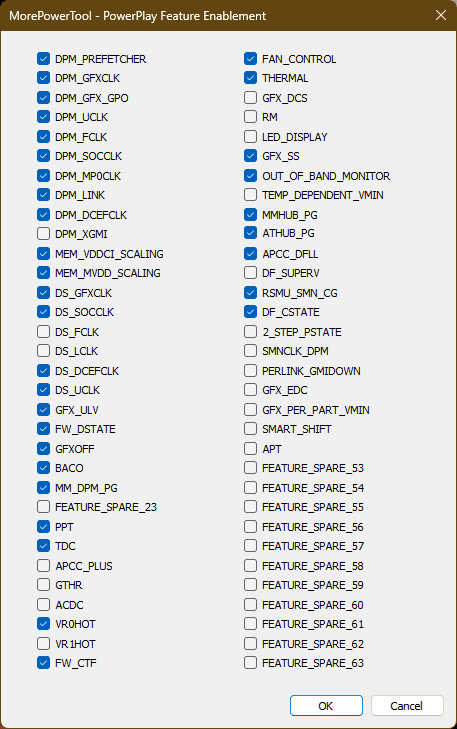The height and width of the screenshot is (729, 457).
Task: Toggle DPM_LINK feature
Action: [43, 195]
